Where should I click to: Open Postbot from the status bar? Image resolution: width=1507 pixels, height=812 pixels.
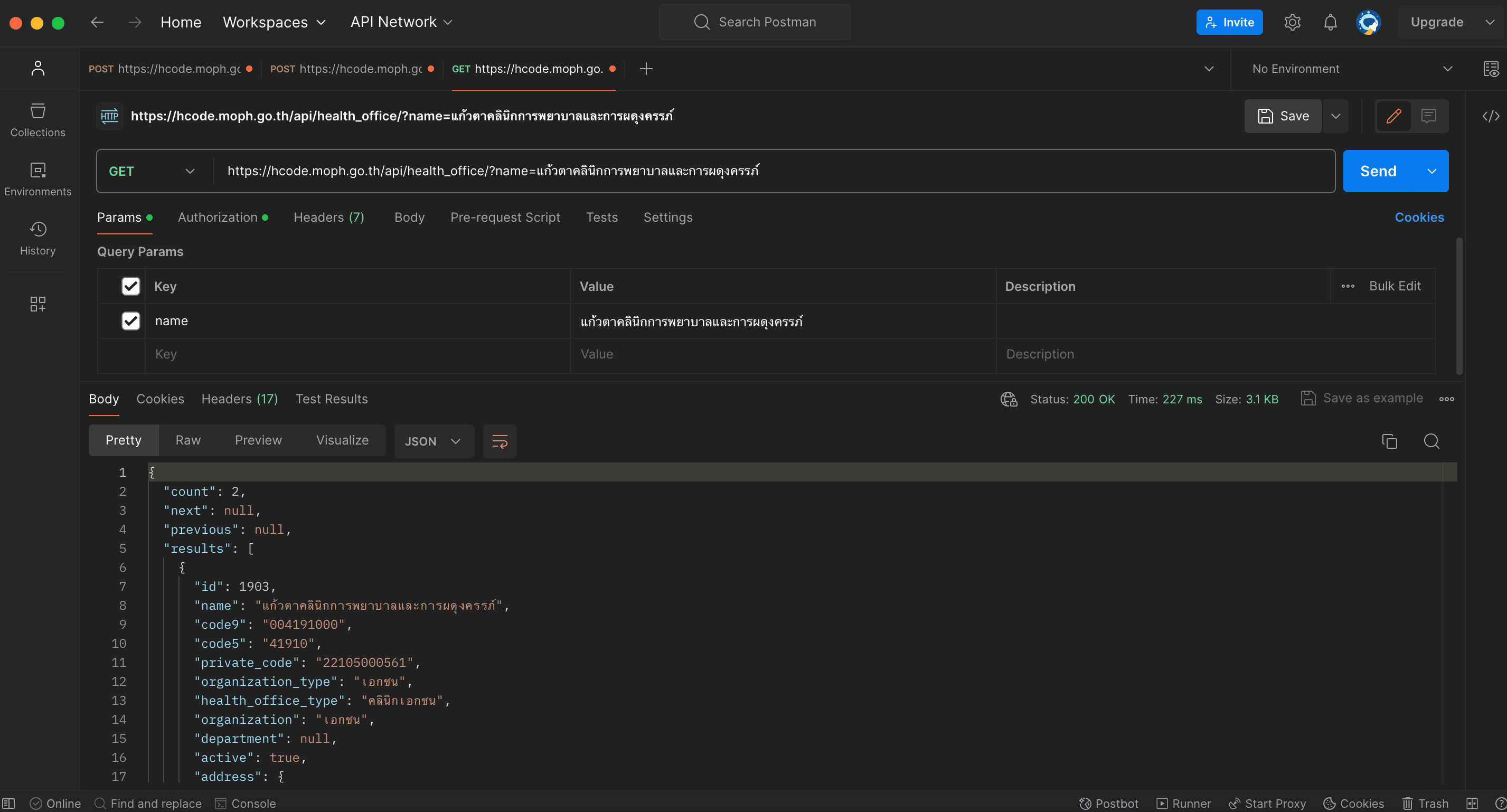click(1109, 803)
